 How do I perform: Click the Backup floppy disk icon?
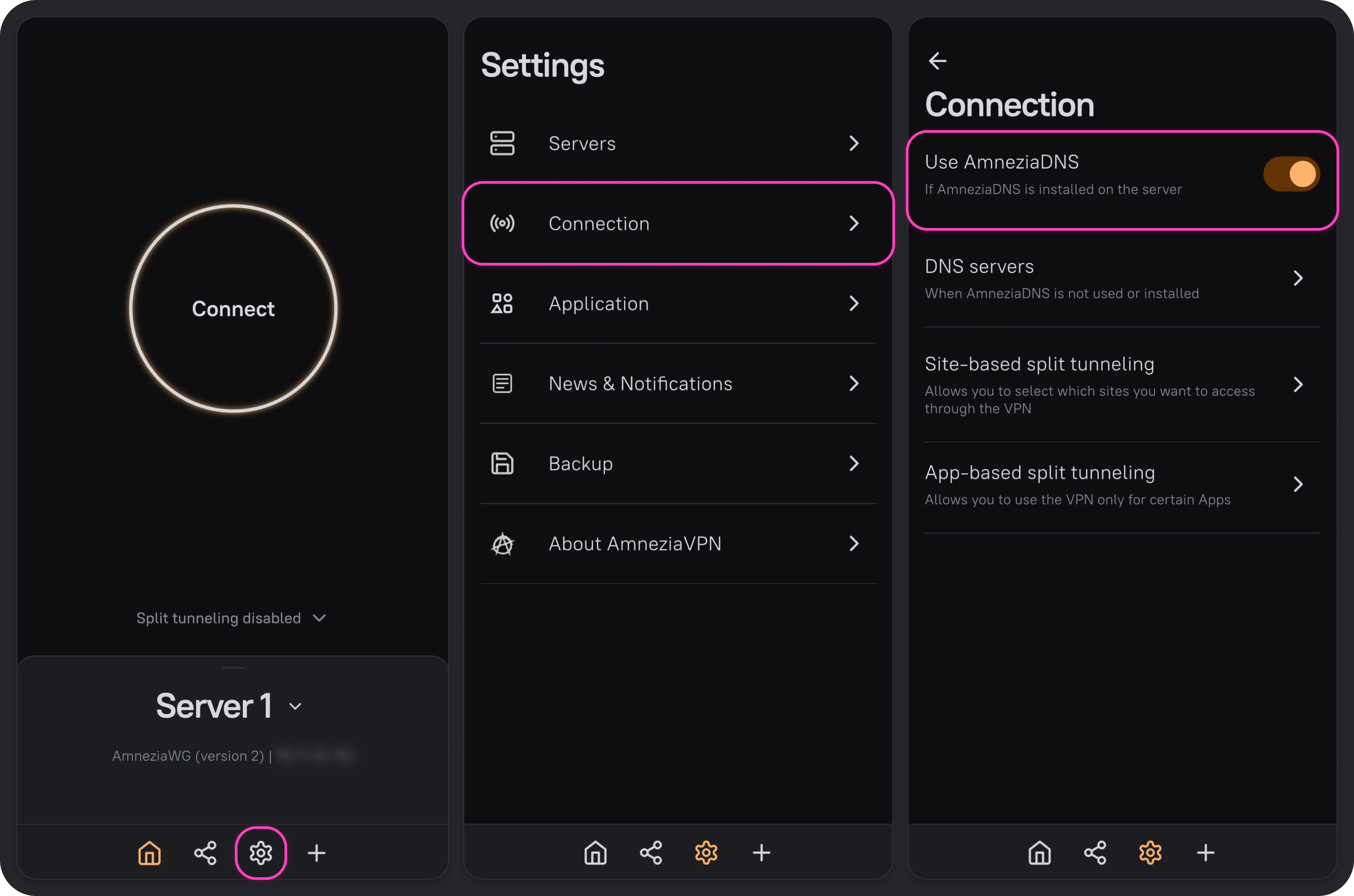coord(502,464)
